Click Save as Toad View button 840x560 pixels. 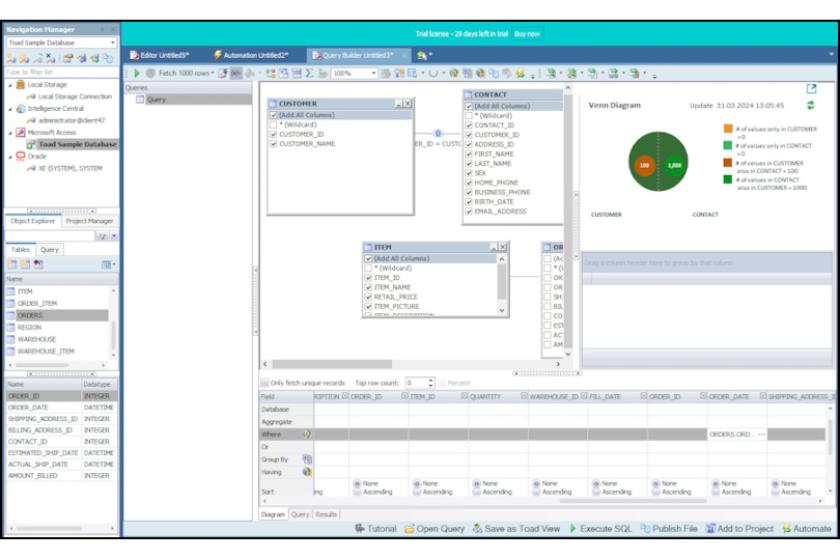[516, 528]
